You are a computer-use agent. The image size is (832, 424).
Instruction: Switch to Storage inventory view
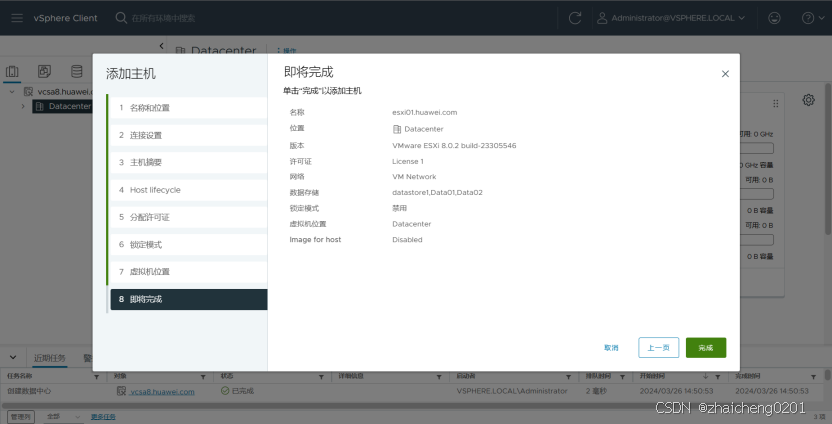[x=77, y=71]
